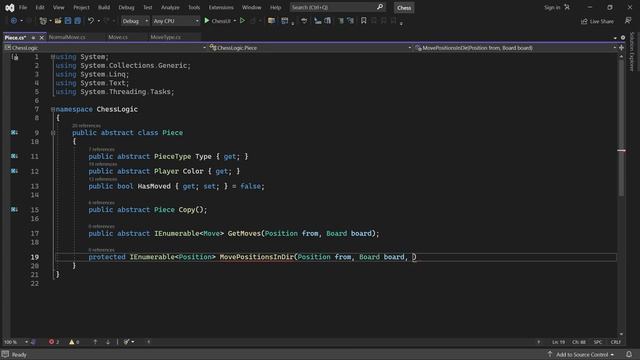Toggle the pin on the Piece.cs tab

33,38
